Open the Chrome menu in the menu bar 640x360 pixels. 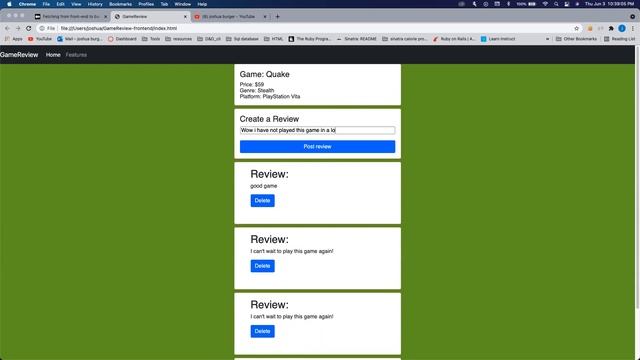pyautogui.click(x=27, y=4)
